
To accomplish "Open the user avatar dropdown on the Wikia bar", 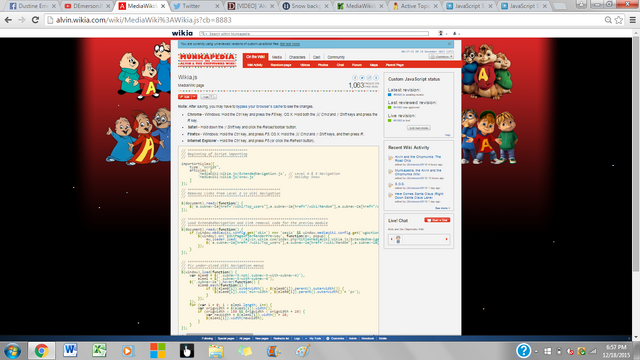I will tap(442, 33).
